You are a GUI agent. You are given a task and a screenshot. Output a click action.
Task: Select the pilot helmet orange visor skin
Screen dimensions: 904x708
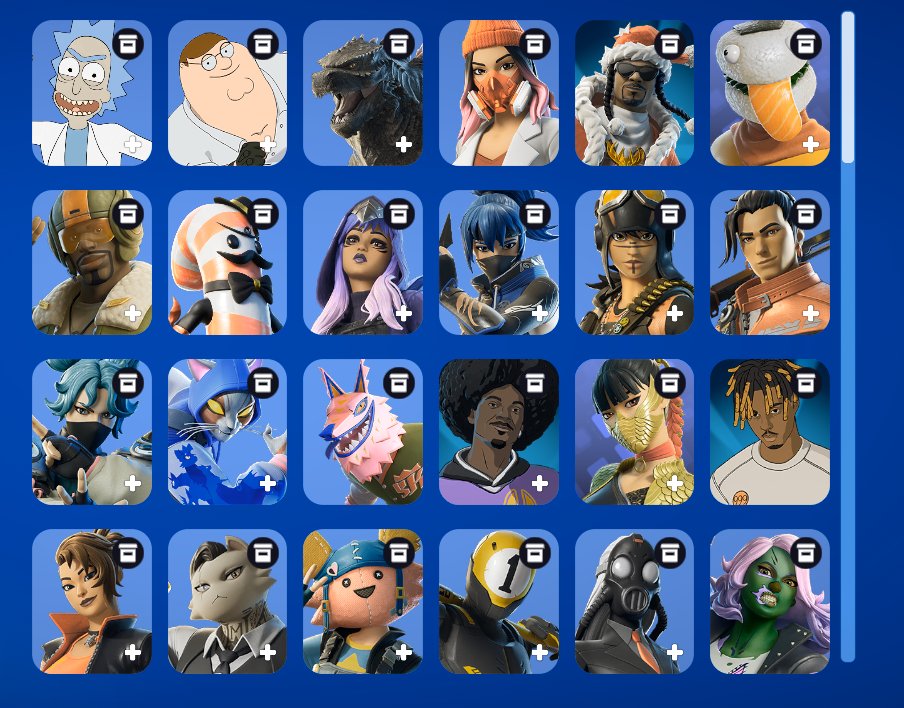pos(92,262)
